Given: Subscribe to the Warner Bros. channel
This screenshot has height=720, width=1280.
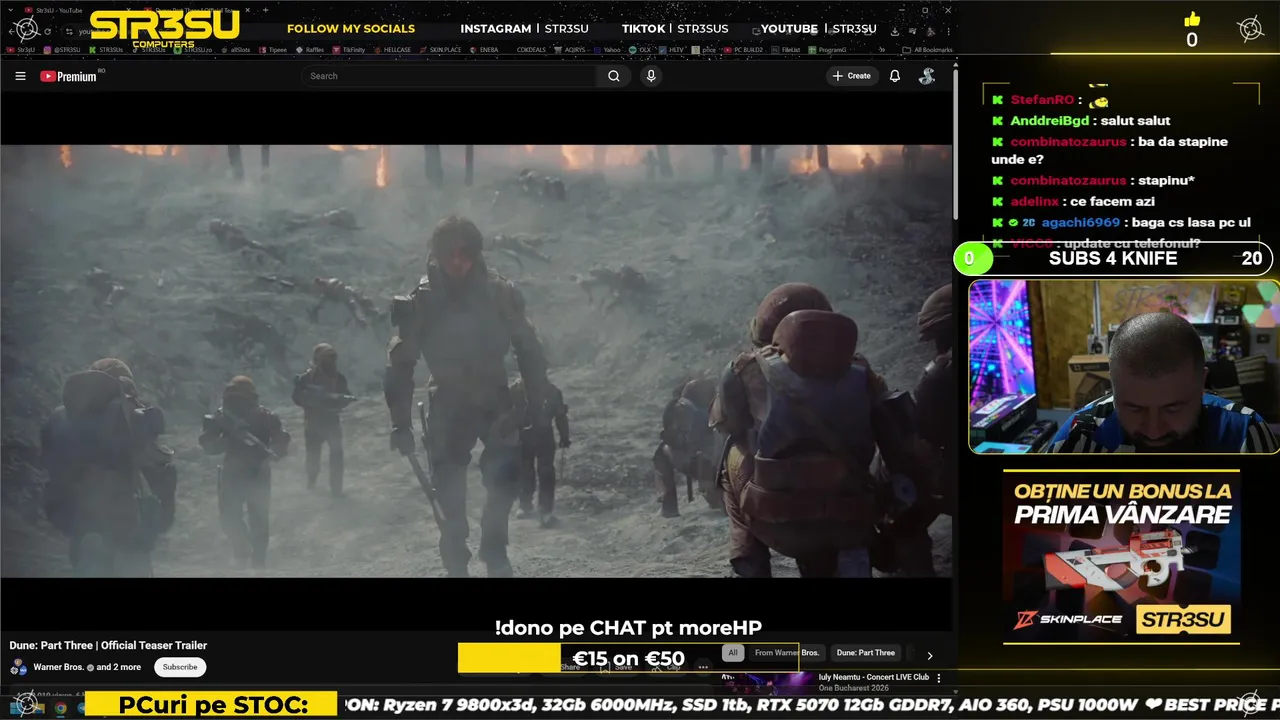Looking at the screenshot, I should pos(180,667).
